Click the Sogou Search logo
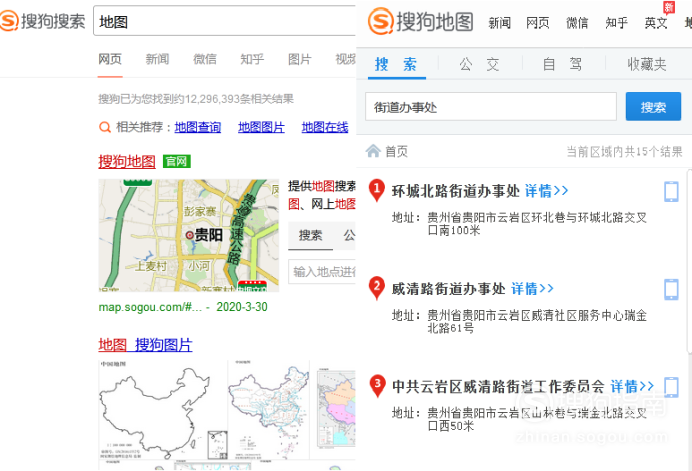 [x=43, y=21]
